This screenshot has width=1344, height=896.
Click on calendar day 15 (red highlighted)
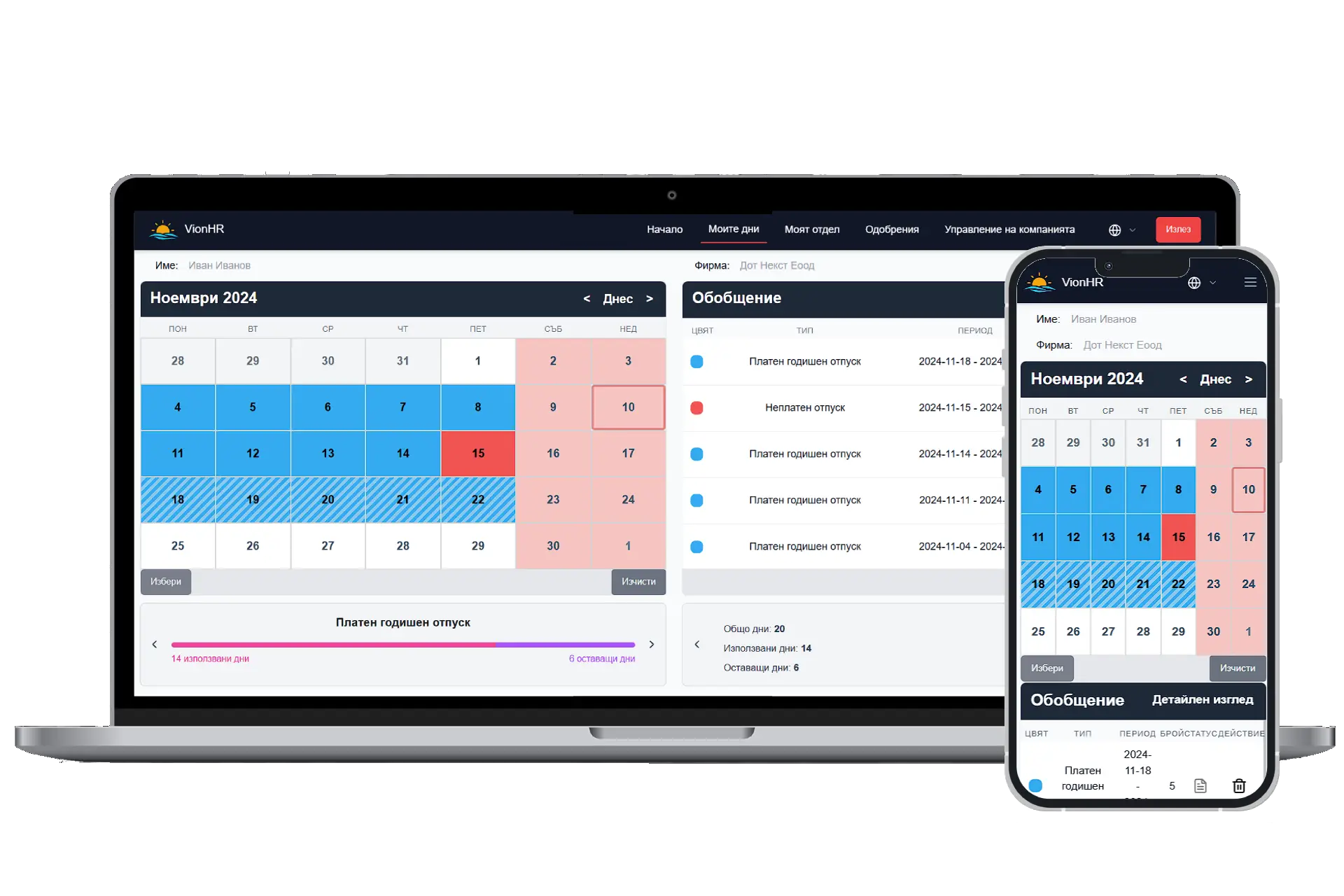click(x=477, y=453)
